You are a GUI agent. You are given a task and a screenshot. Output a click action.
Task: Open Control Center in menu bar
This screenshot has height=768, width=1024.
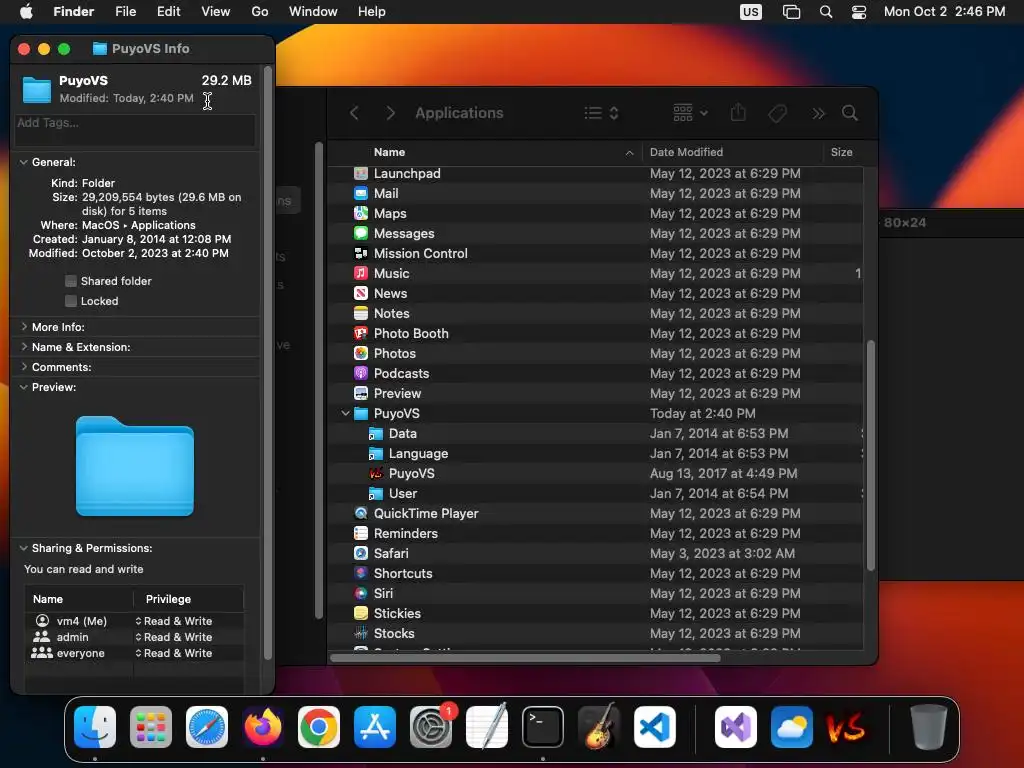coord(859,12)
